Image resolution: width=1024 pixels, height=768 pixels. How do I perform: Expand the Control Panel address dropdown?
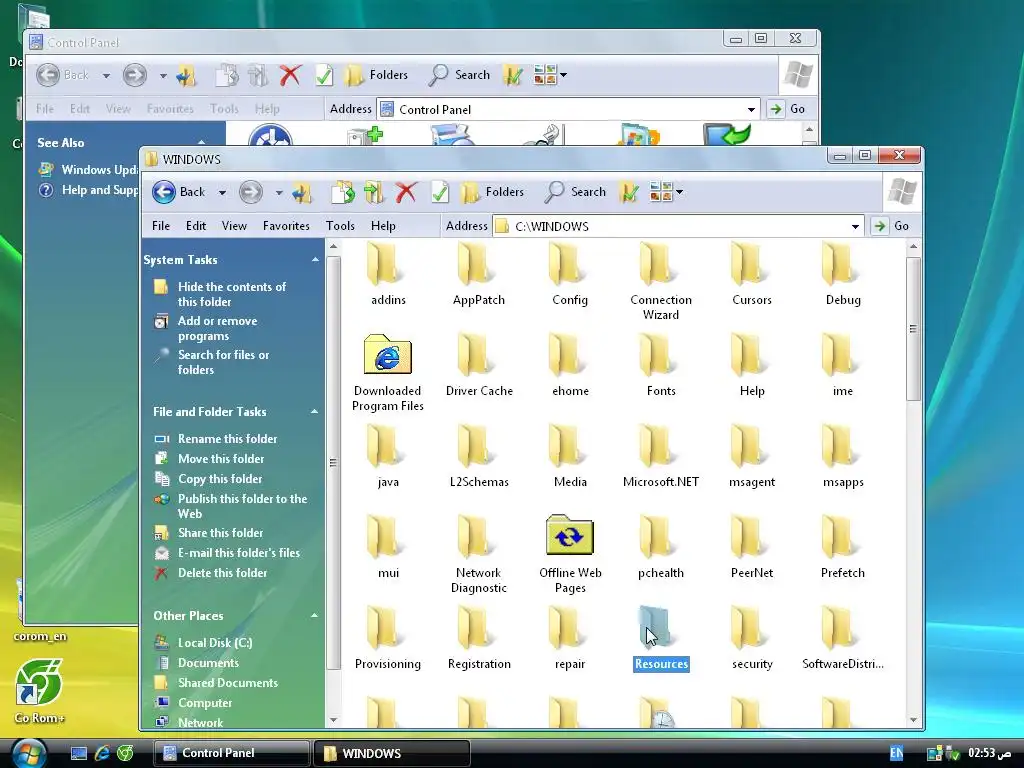(751, 110)
